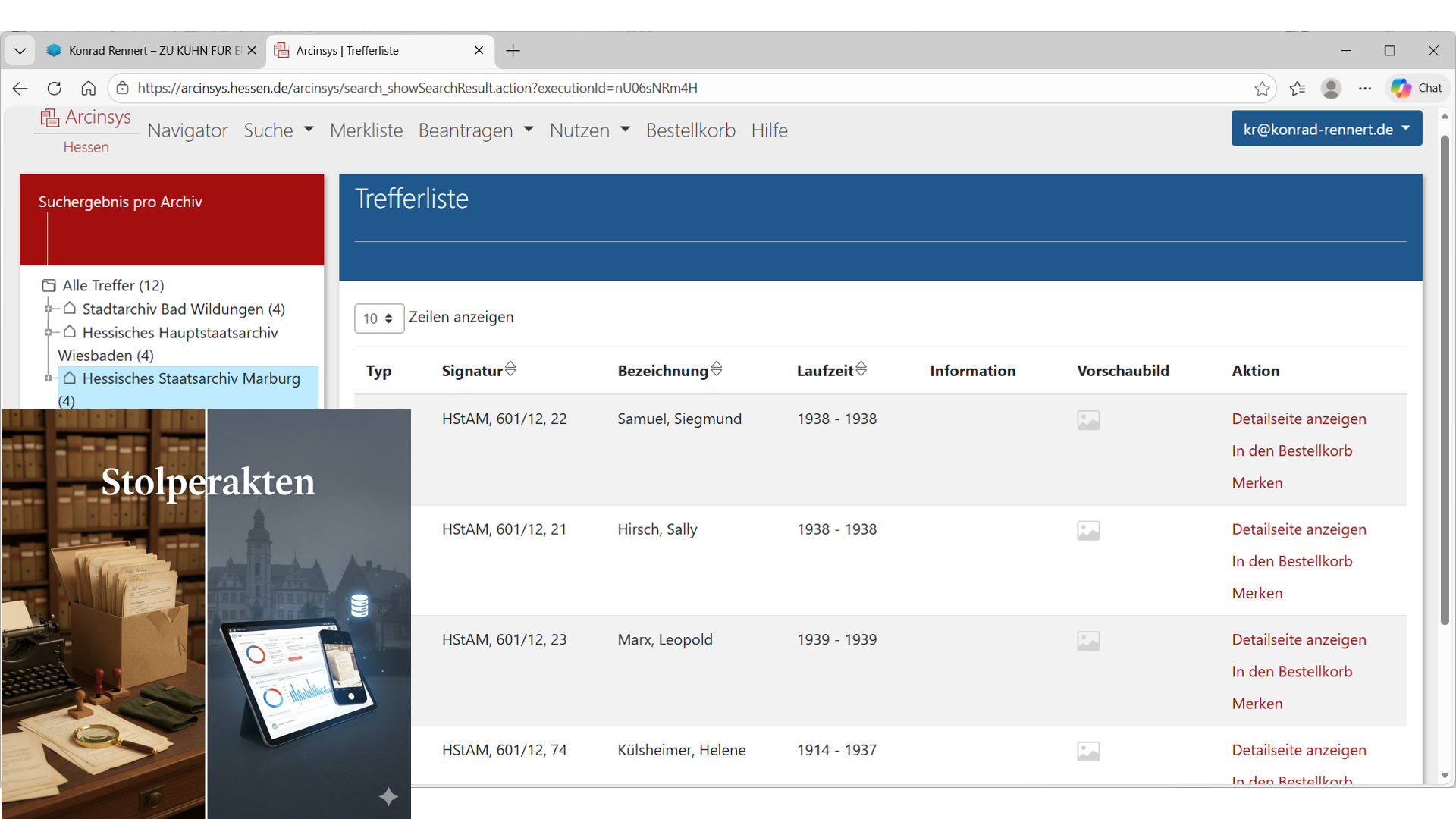Open the Suche dropdown menu
This screenshot has width=1456, height=819.
pos(278,130)
